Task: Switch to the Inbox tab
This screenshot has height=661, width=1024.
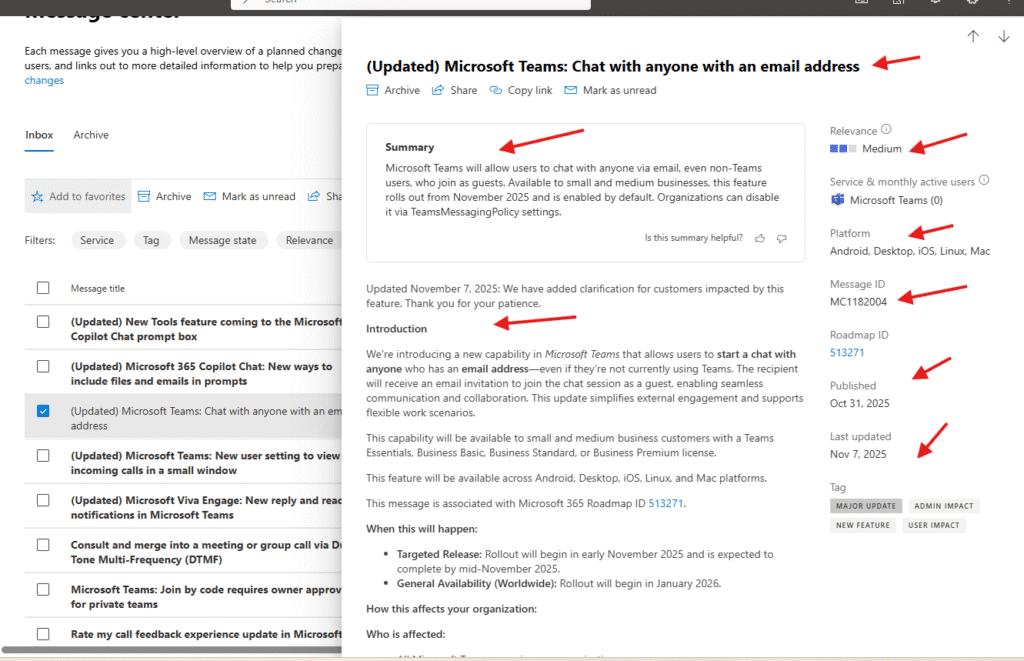Action: (39, 135)
